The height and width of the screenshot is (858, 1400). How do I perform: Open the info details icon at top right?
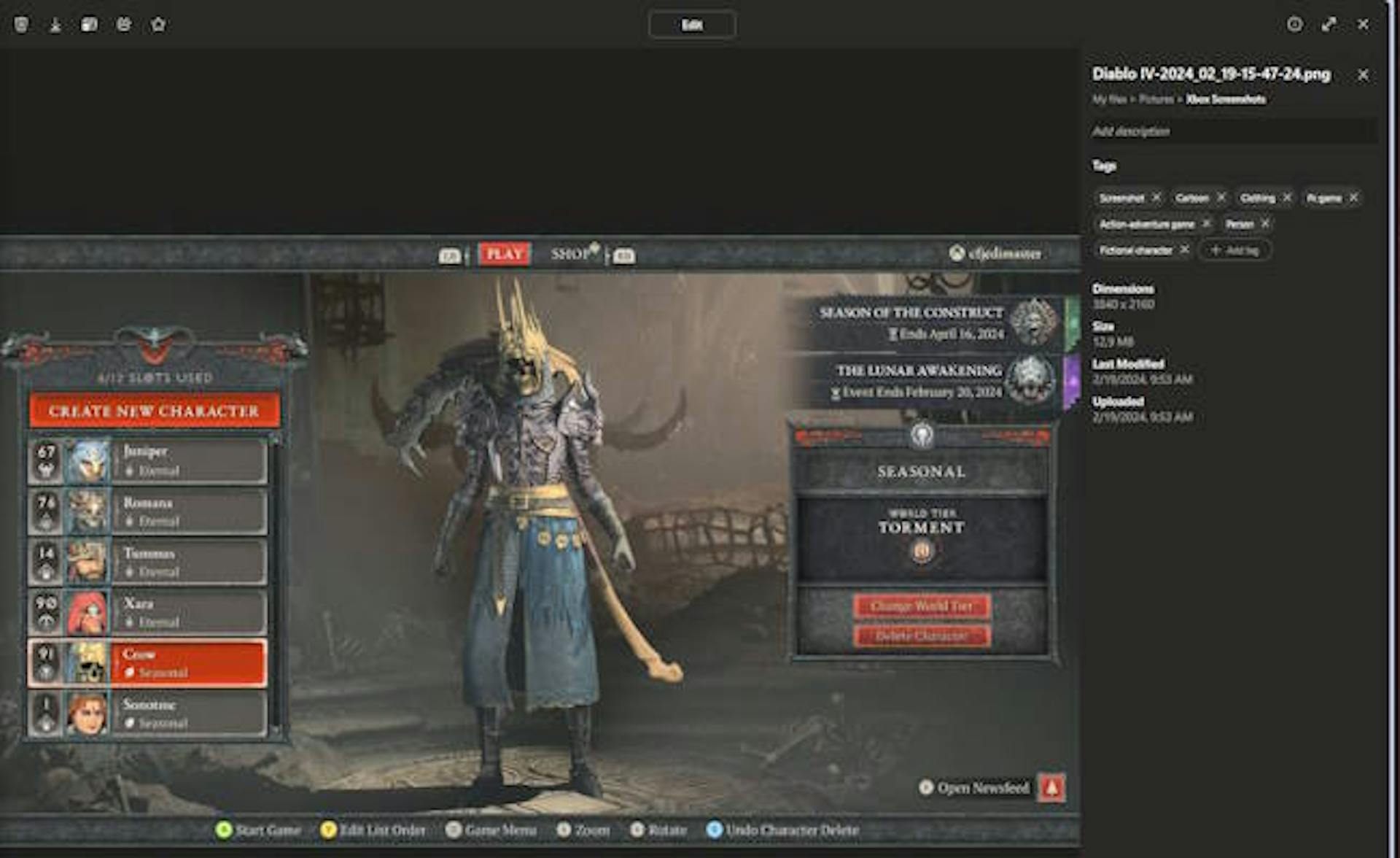[1294, 25]
